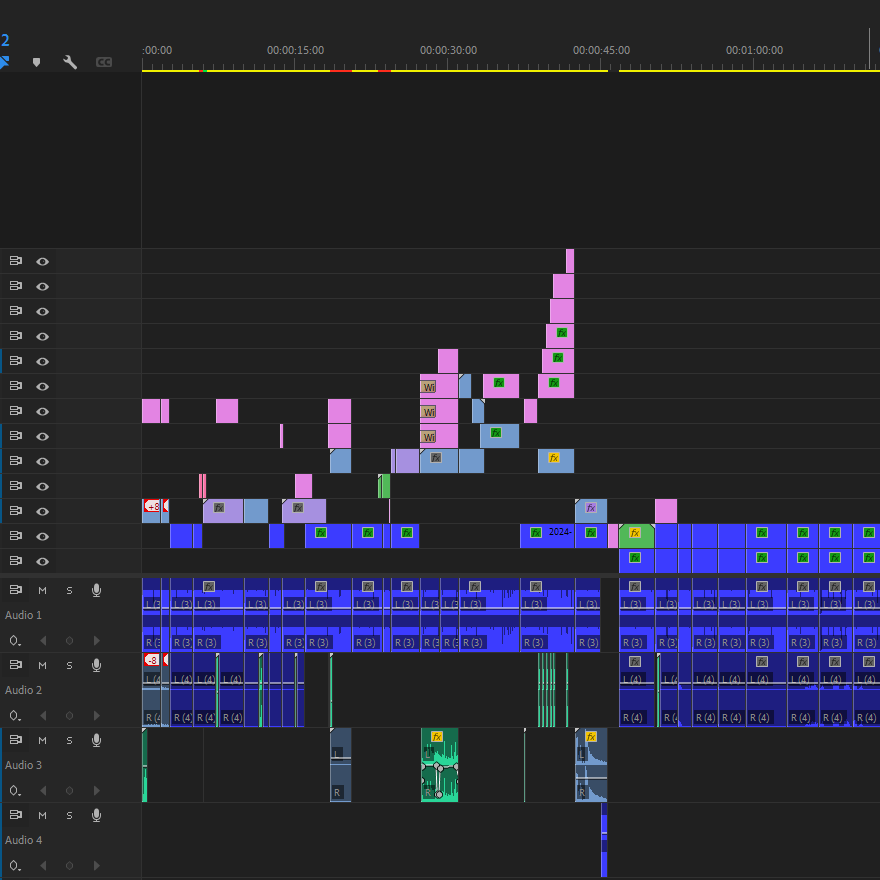Image resolution: width=880 pixels, height=880 pixels.
Task: Click the CC caption track options icon
Action: (x=104, y=62)
